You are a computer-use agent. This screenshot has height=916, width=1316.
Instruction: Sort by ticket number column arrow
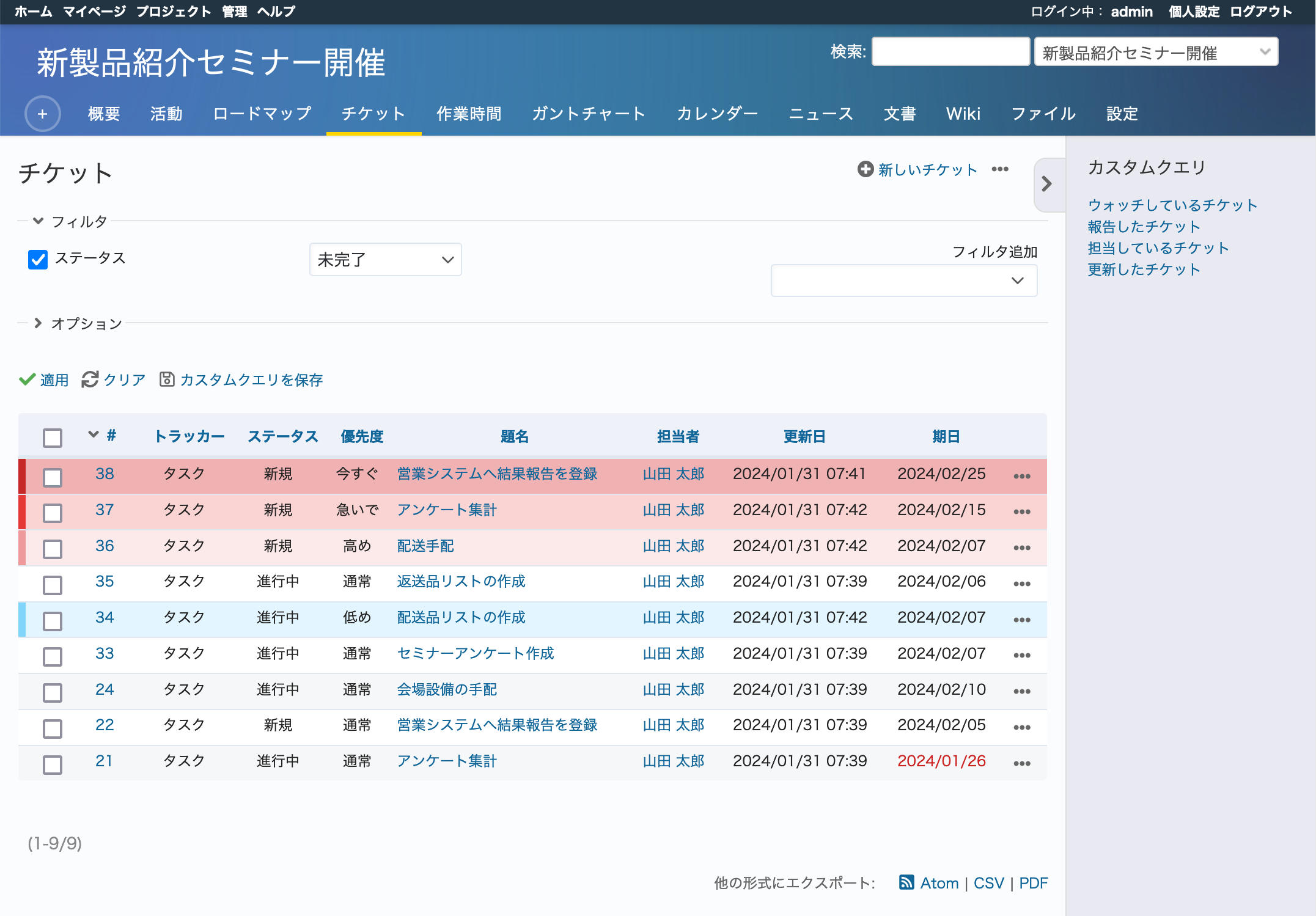94,434
